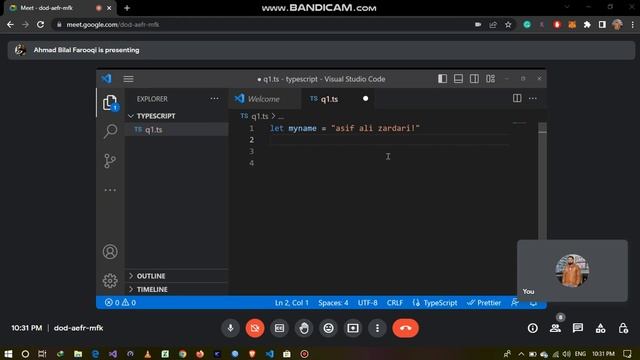Open Windows notification center
Viewport: 640px width, 360px height.
[627, 354]
